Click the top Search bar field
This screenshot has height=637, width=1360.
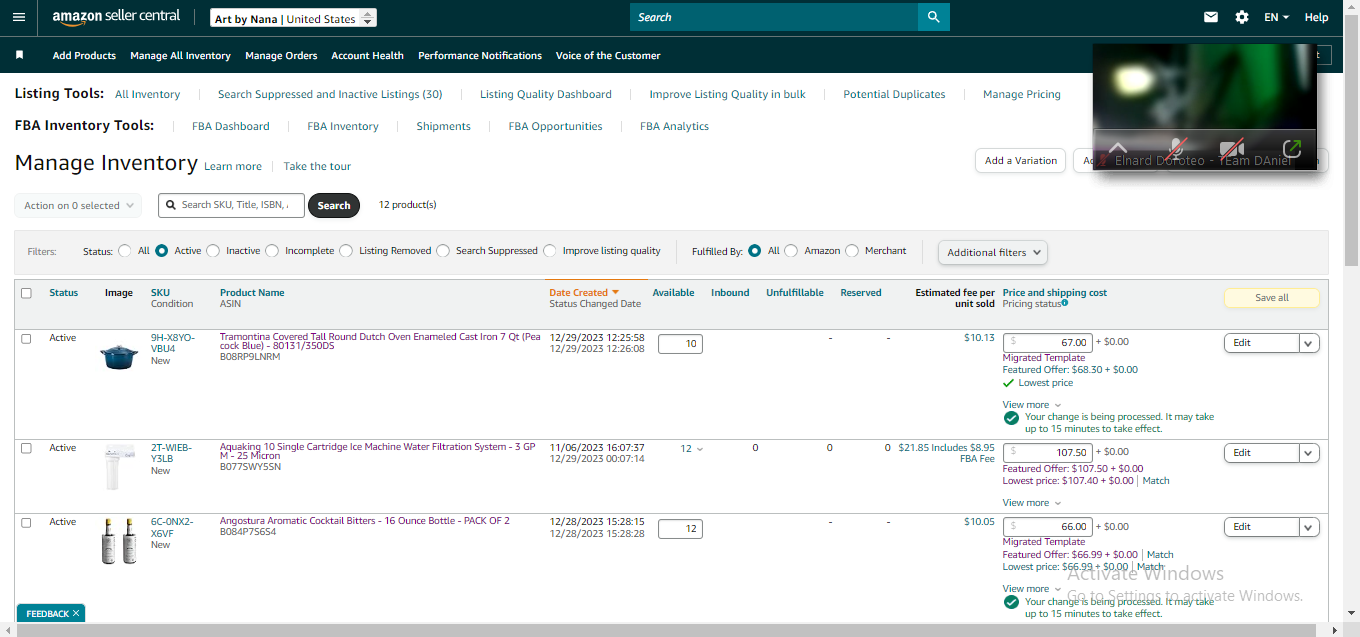coord(774,17)
